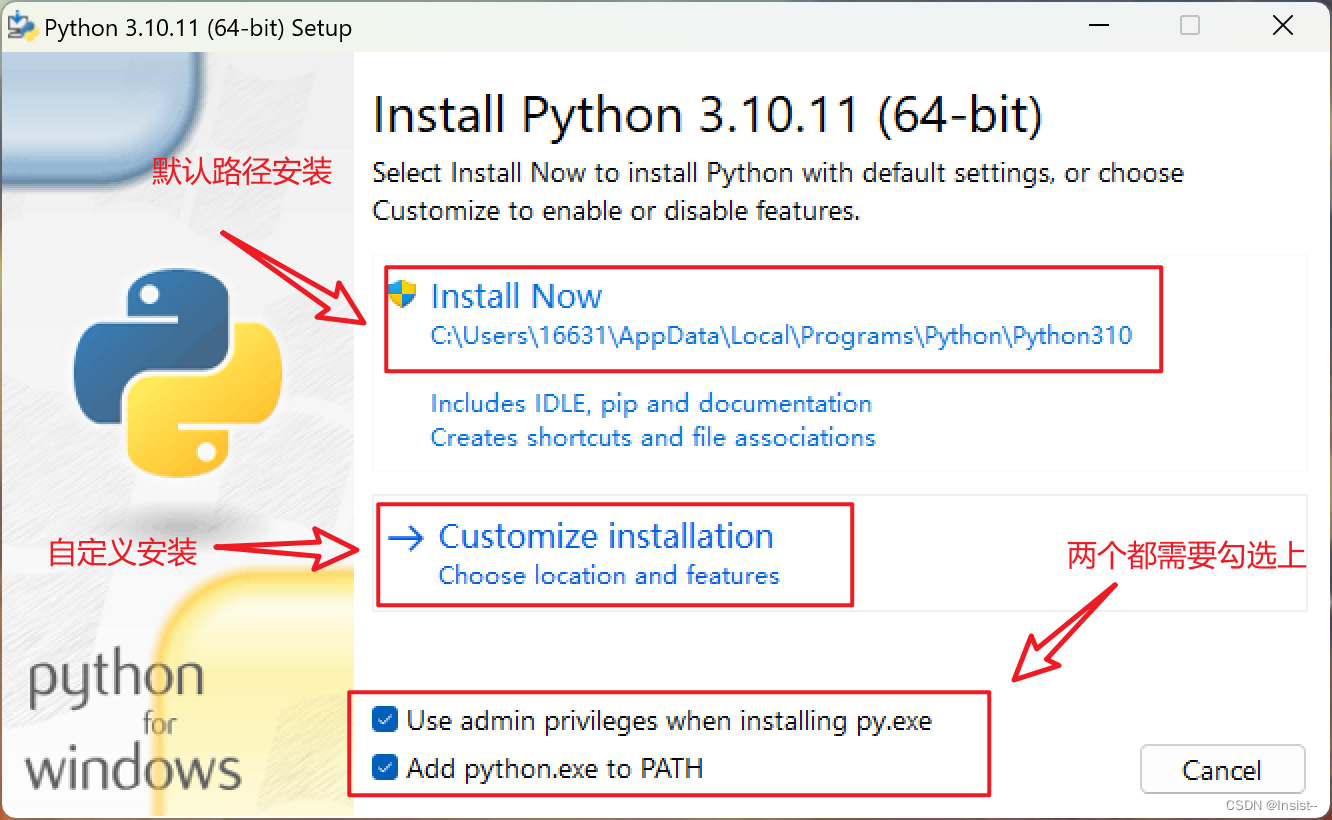Screen dimensions: 1332x820
Task: Click the default install path C:\Users\16631\AppData text
Action: click(781, 336)
